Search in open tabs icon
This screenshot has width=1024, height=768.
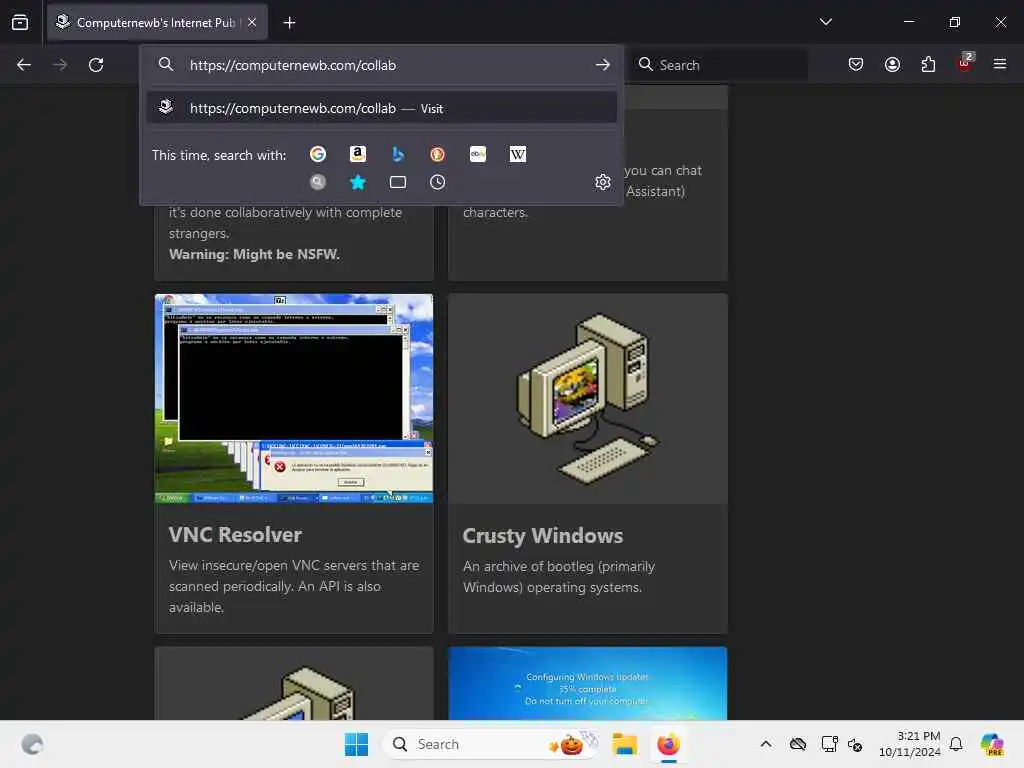[398, 182]
